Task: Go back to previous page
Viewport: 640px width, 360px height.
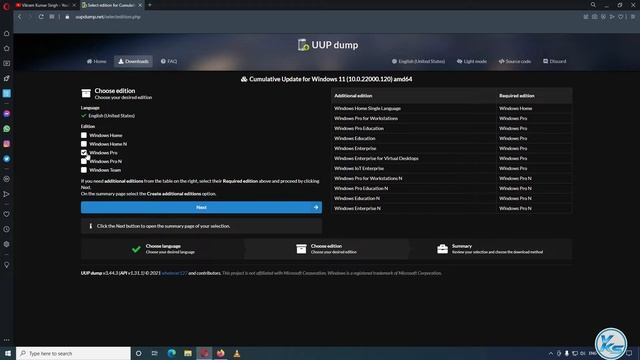Action: 19,17
